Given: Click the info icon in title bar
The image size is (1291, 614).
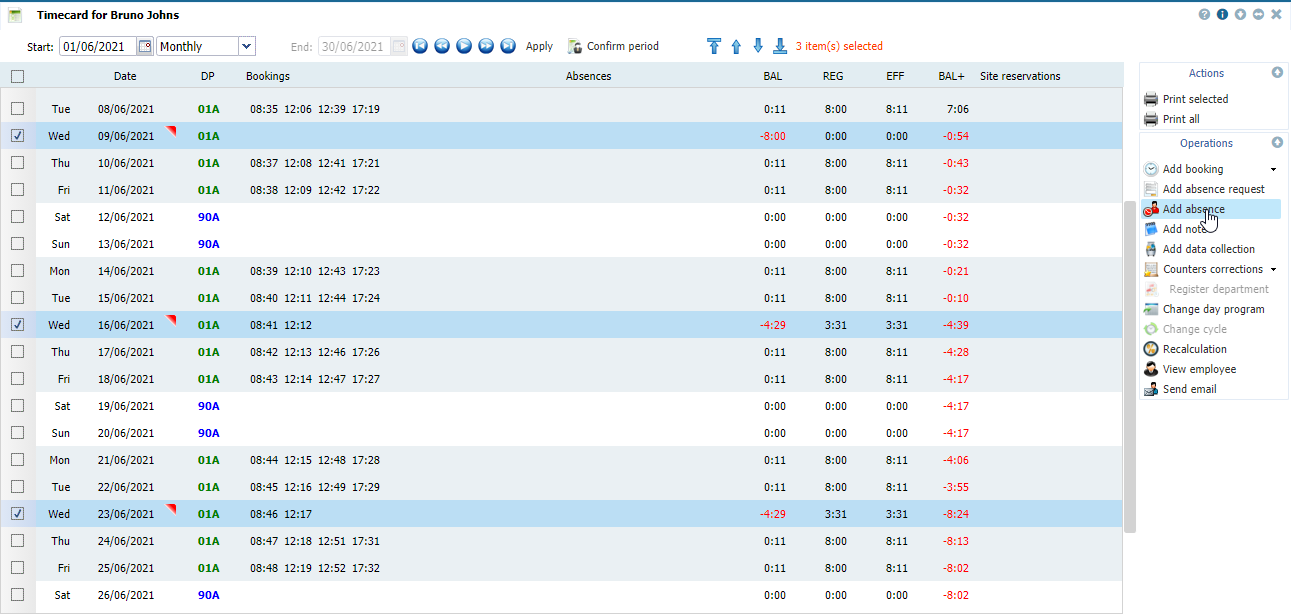Looking at the screenshot, I should pos(1222,15).
